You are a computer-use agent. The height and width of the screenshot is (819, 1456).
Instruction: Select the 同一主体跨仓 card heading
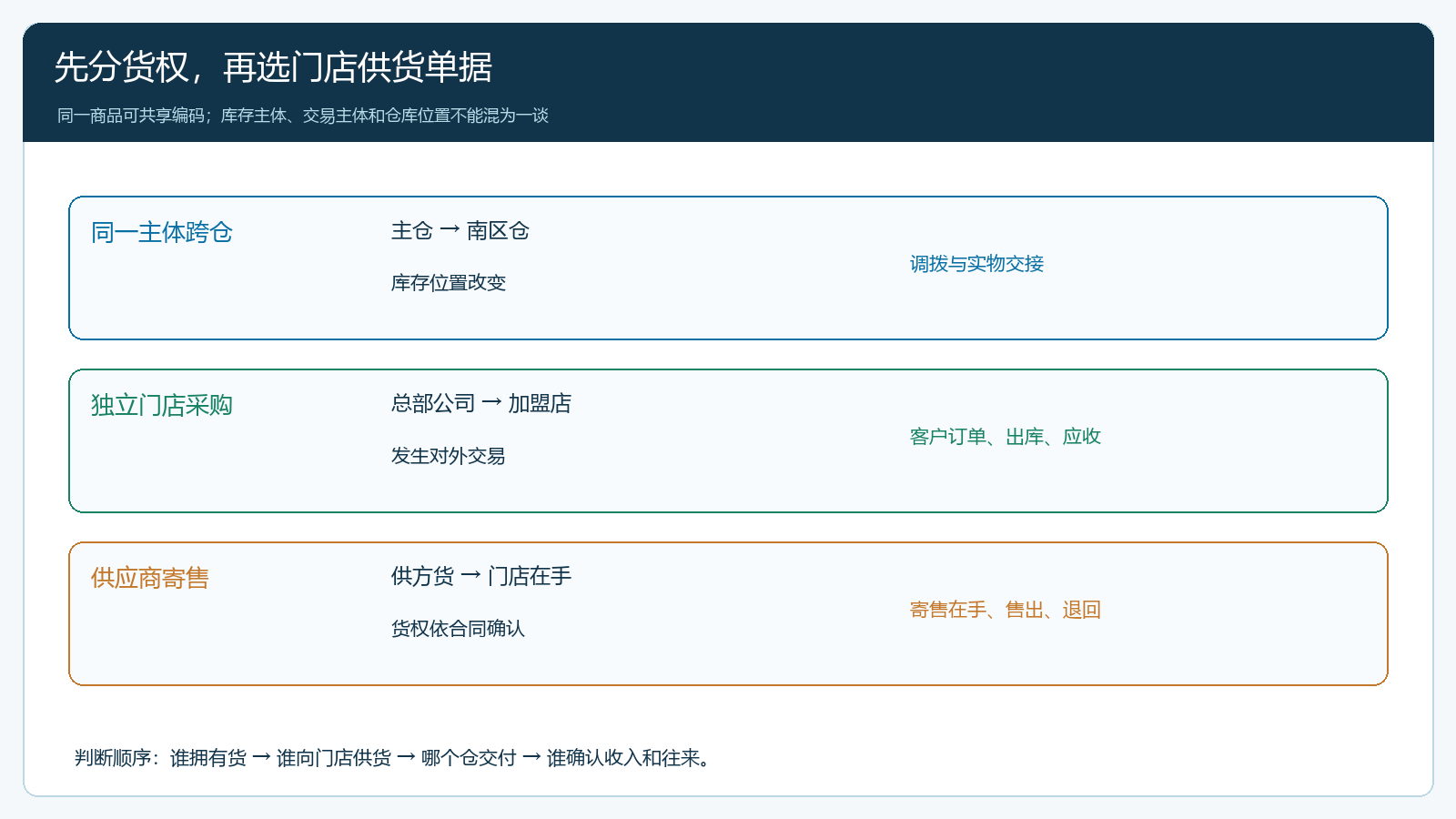pos(162,232)
